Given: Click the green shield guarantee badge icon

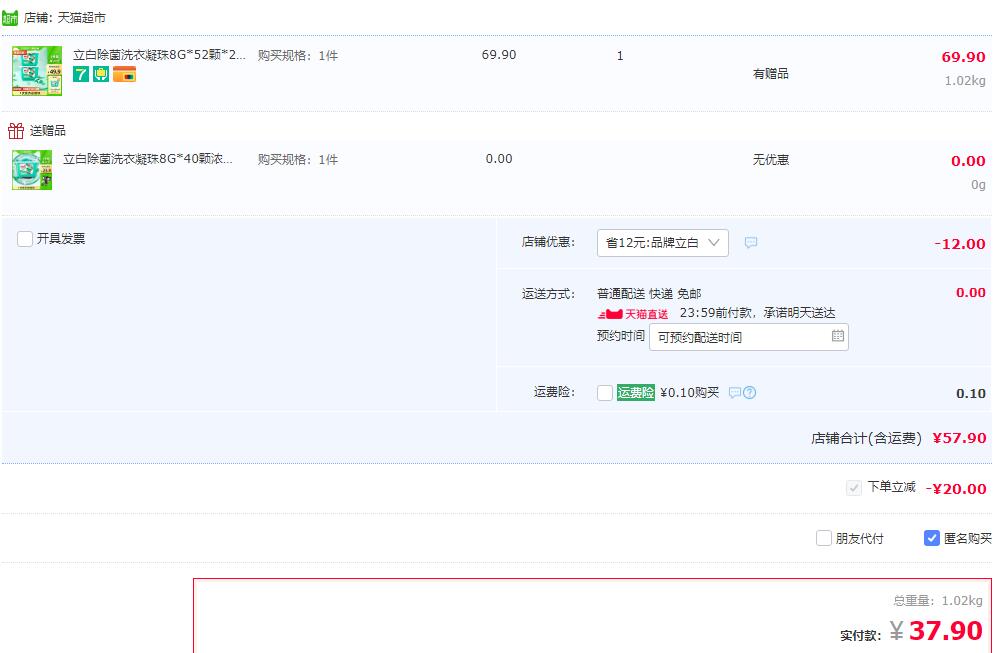Looking at the screenshot, I should click(101, 74).
